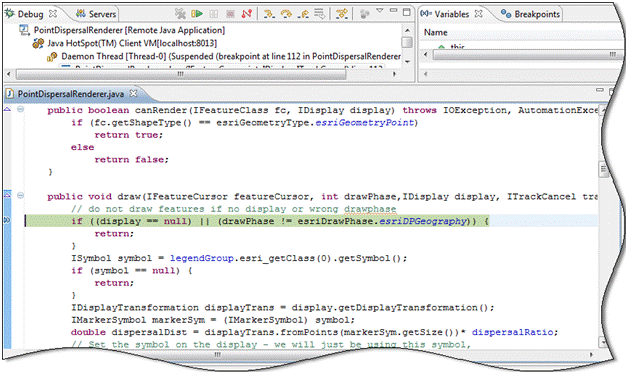
Task: Collapse the canRender method fold marker
Action: pos(20,109)
